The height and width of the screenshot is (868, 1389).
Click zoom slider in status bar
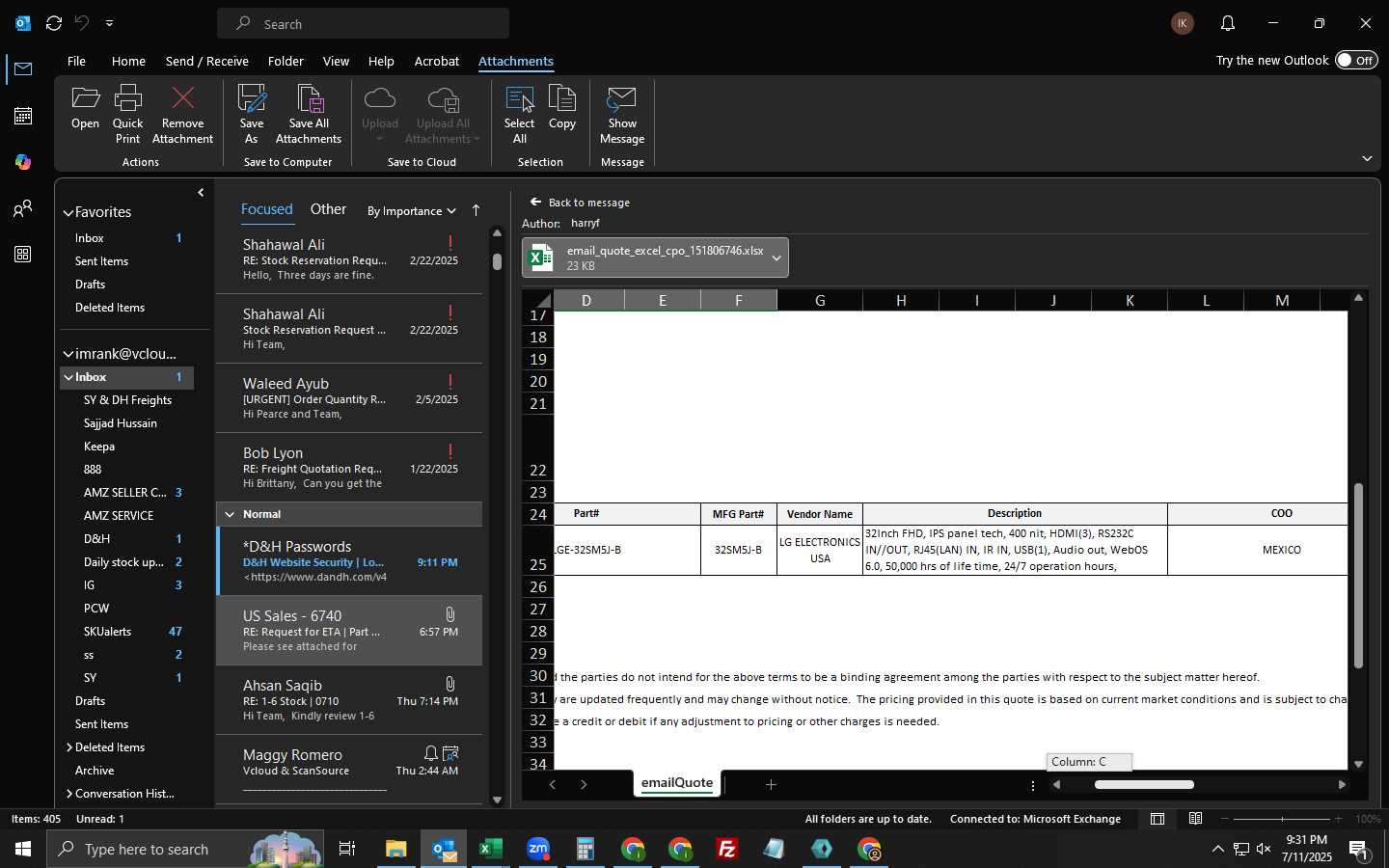click(1282, 819)
